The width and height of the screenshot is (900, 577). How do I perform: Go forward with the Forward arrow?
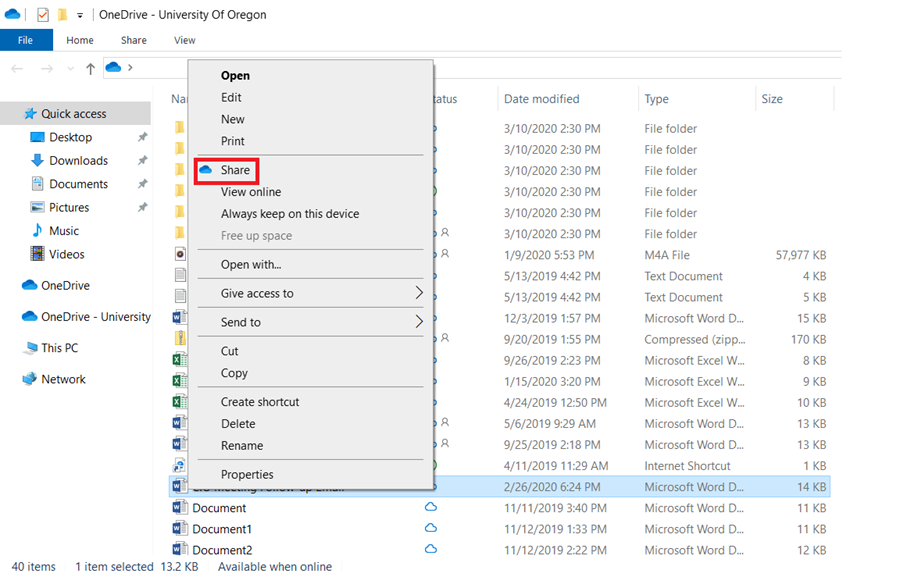click(47, 69)
